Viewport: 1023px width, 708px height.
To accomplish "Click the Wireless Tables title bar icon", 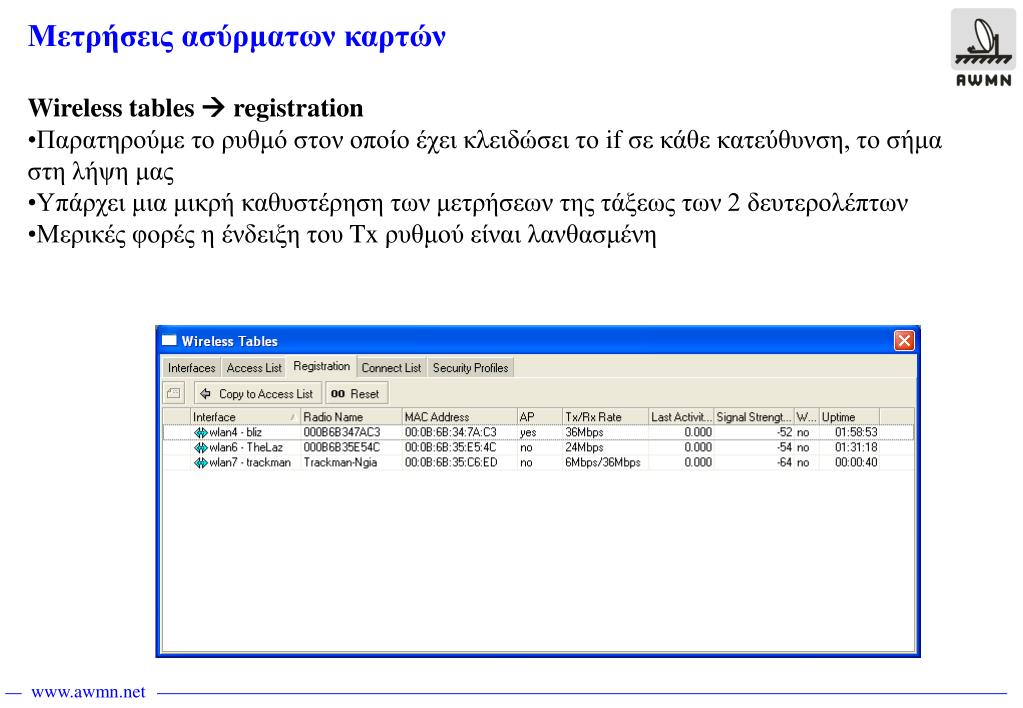I will [169, 341].
